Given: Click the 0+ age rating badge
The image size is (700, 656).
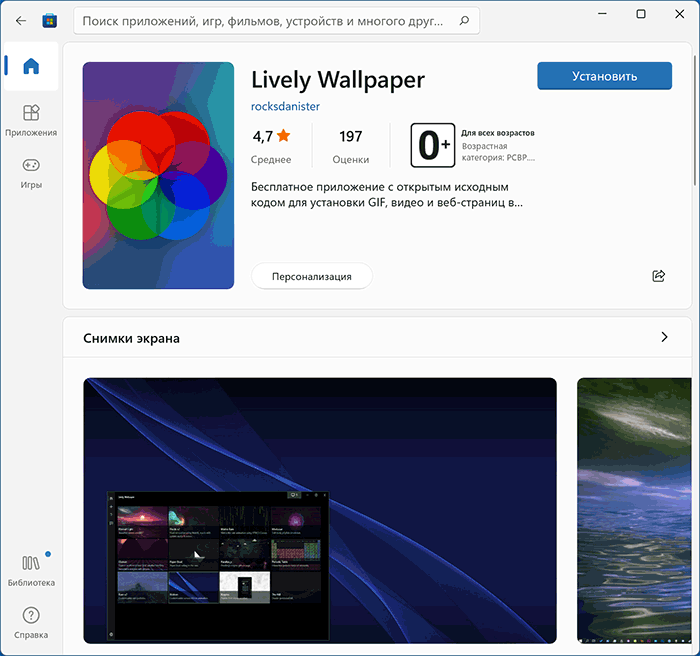Looking at the screenshot, I should click(x=433, y=145).
